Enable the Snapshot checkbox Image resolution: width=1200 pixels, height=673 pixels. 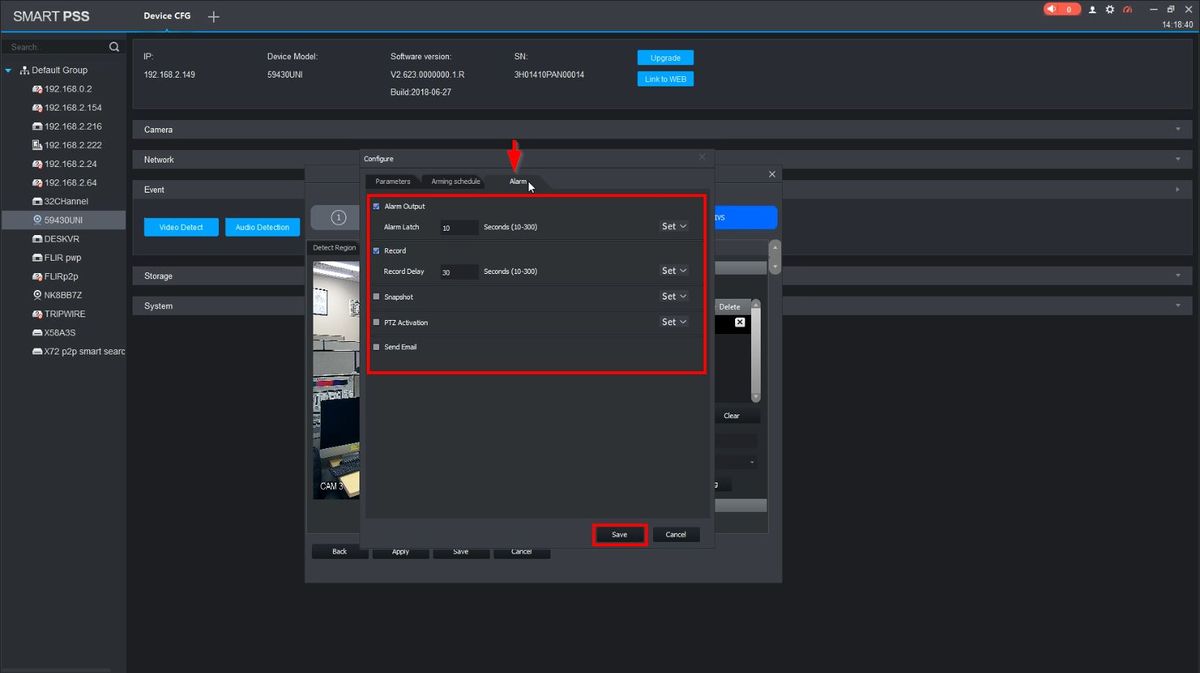pyautogui.click(x=376, y=297)
